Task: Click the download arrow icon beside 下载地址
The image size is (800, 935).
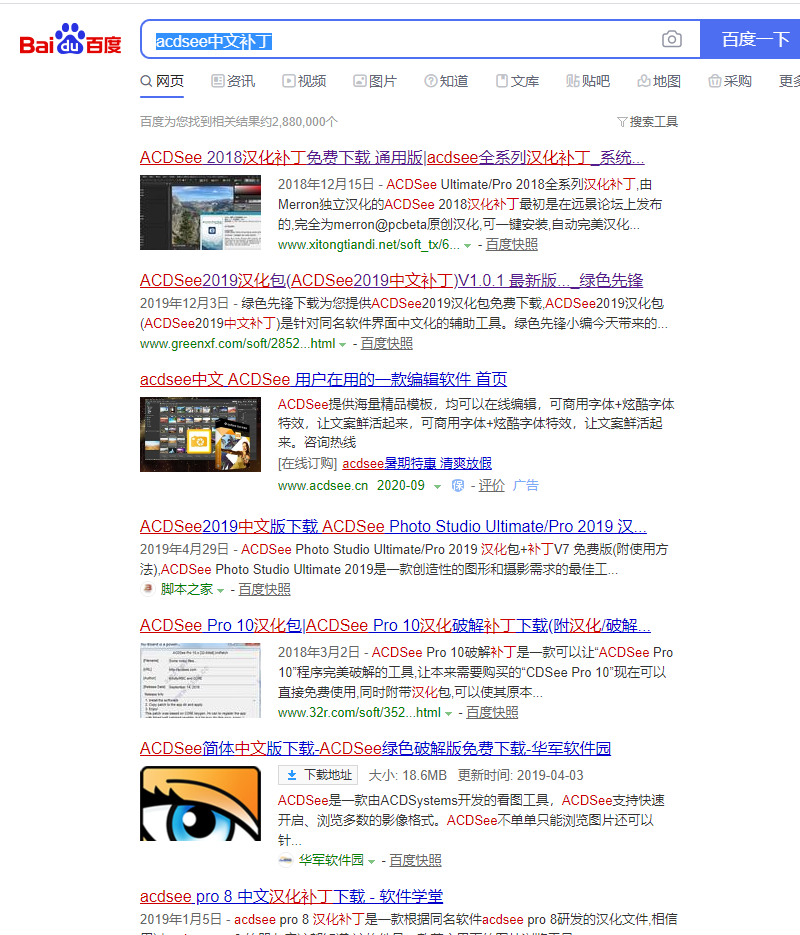Action: (292, 775)
